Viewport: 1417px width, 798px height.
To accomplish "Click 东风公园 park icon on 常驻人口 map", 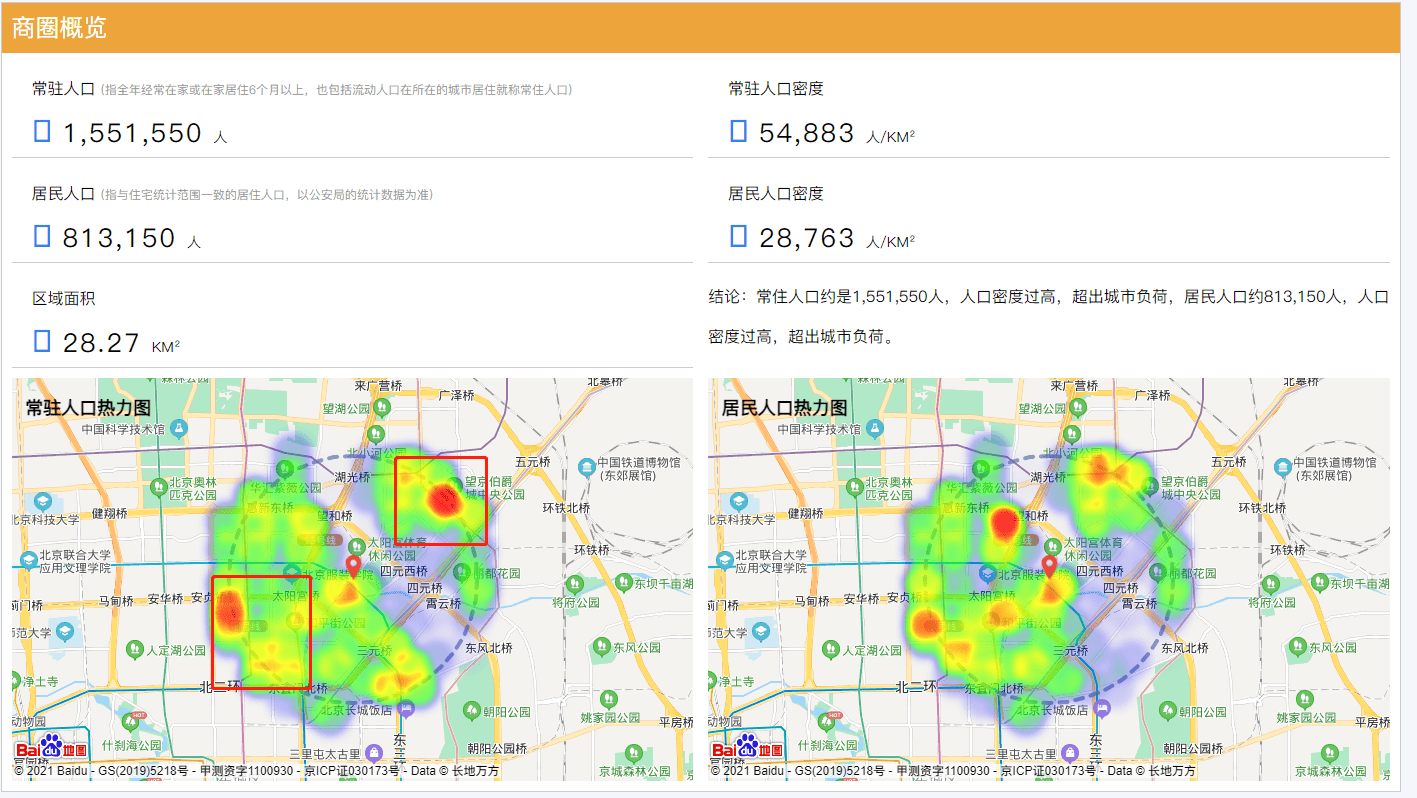I will tap(601, 648).
